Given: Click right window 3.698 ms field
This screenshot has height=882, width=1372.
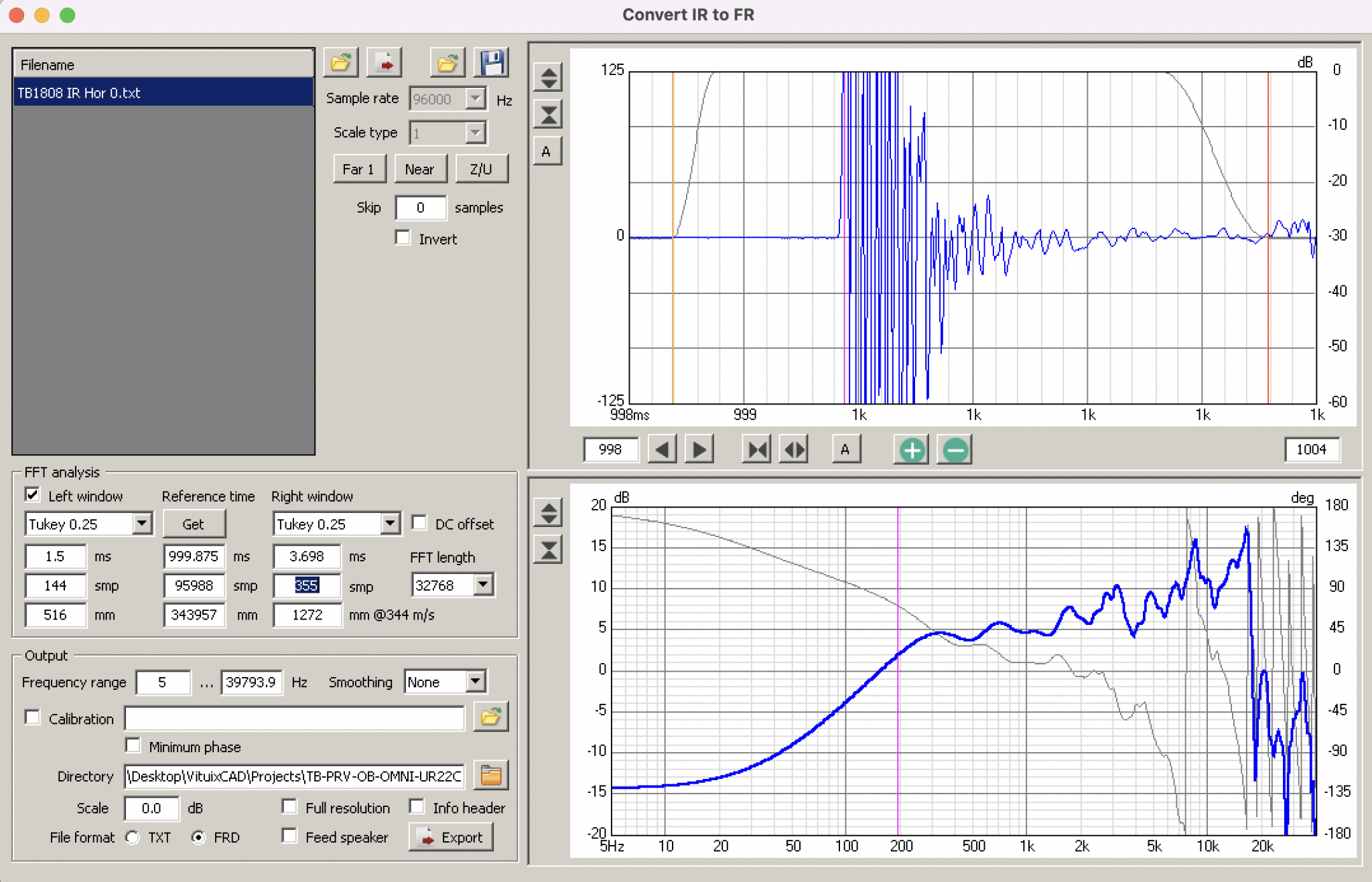Looking at the screenshot, I should [307, 557].
